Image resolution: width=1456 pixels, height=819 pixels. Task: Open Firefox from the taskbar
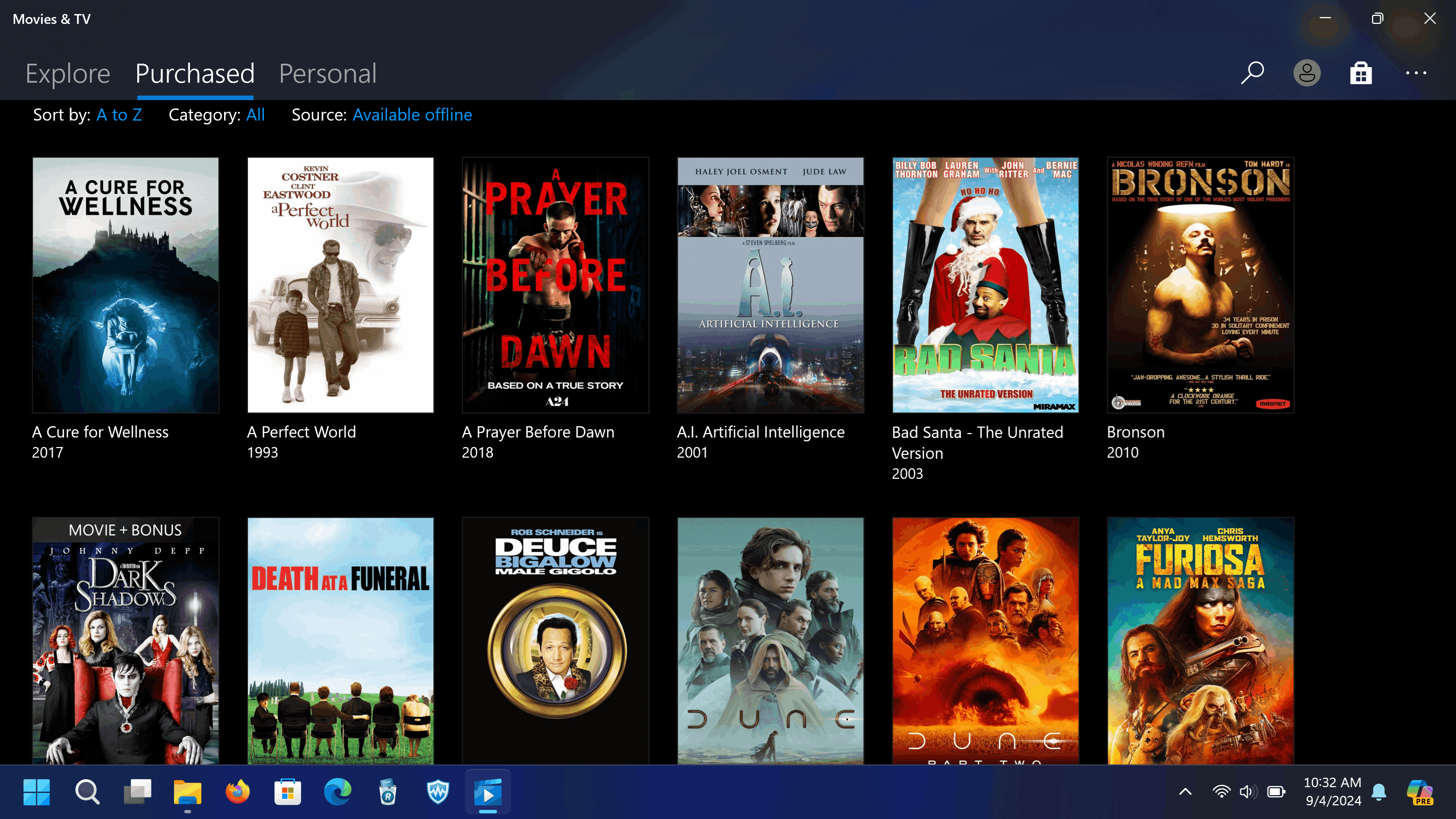click(237, 792)
